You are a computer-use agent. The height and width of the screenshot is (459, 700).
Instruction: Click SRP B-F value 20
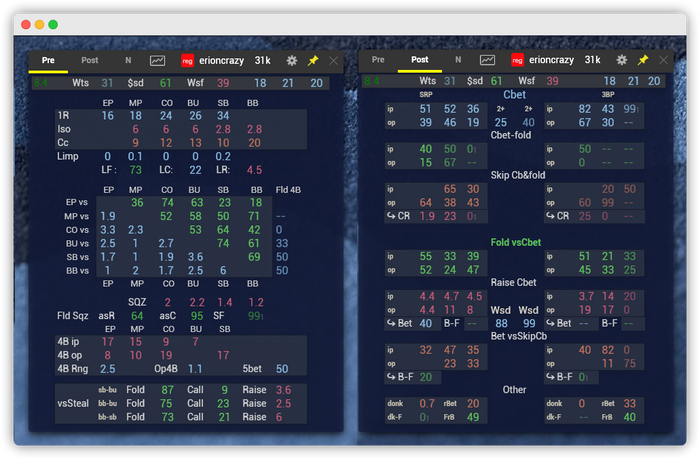coord(425,377)
